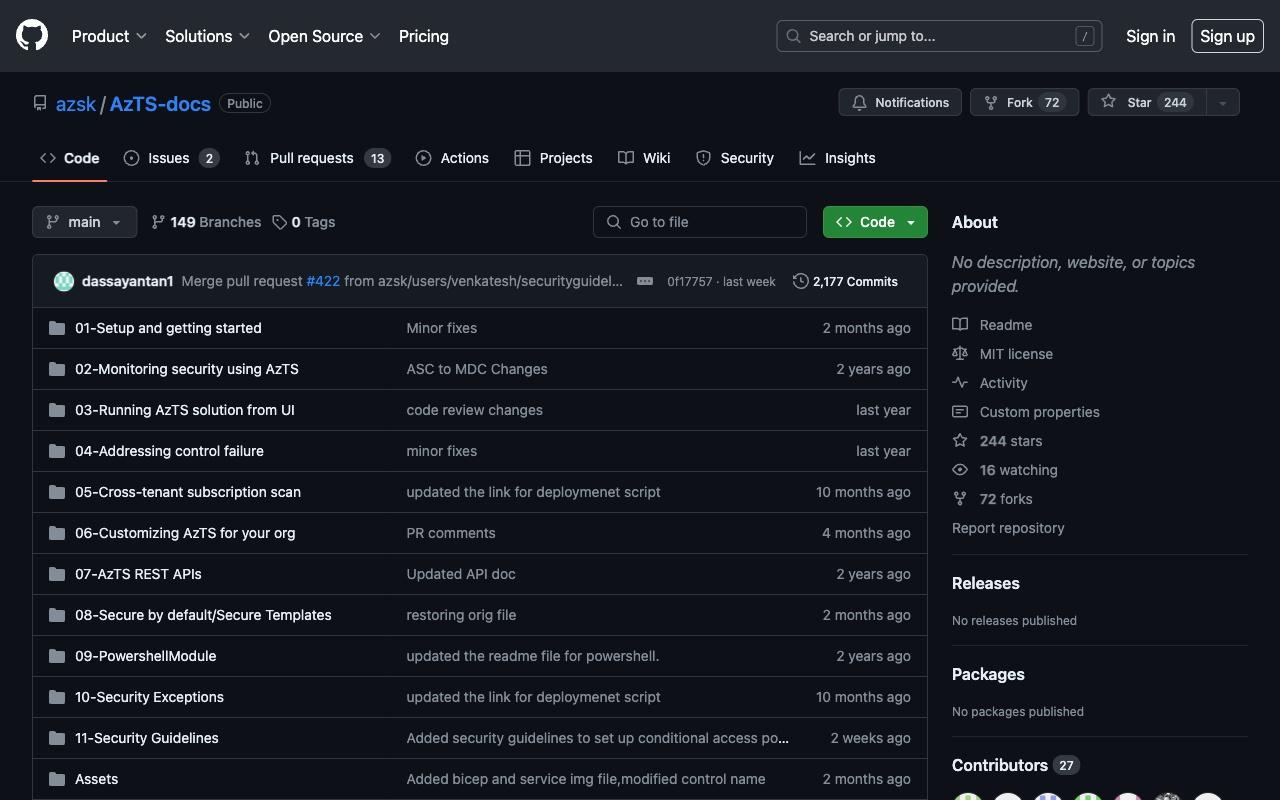Viewport: 1280px width, 800px height.
Task: Open the Pull requests tab
Action: (x=317, y=158)
